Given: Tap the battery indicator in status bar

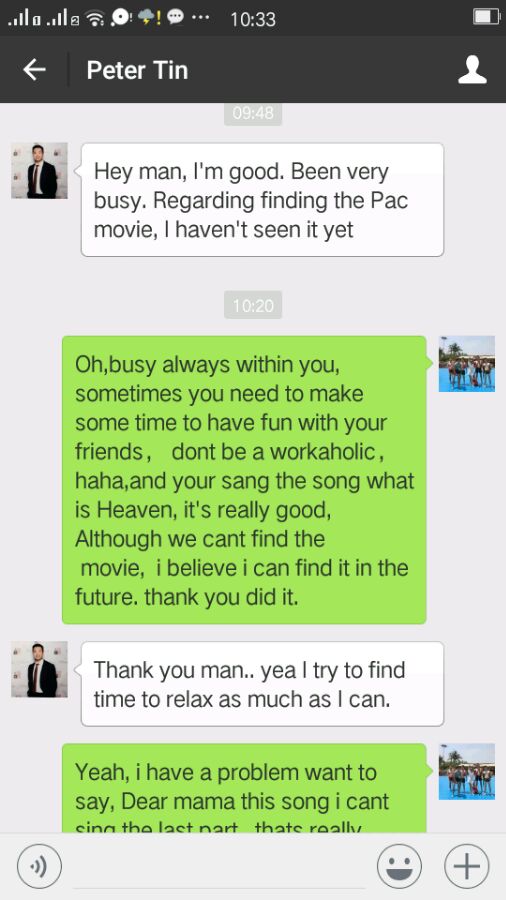Looking at the screenshot, I should 486,18.
